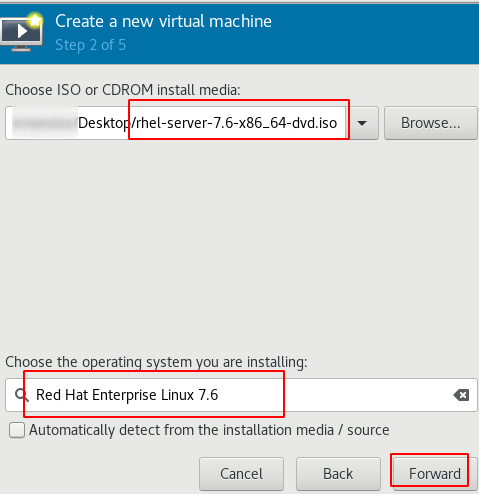The image size is (479, 494).
Task: Click the virtual machine monitor icon in header
Action: pos(22,32)
